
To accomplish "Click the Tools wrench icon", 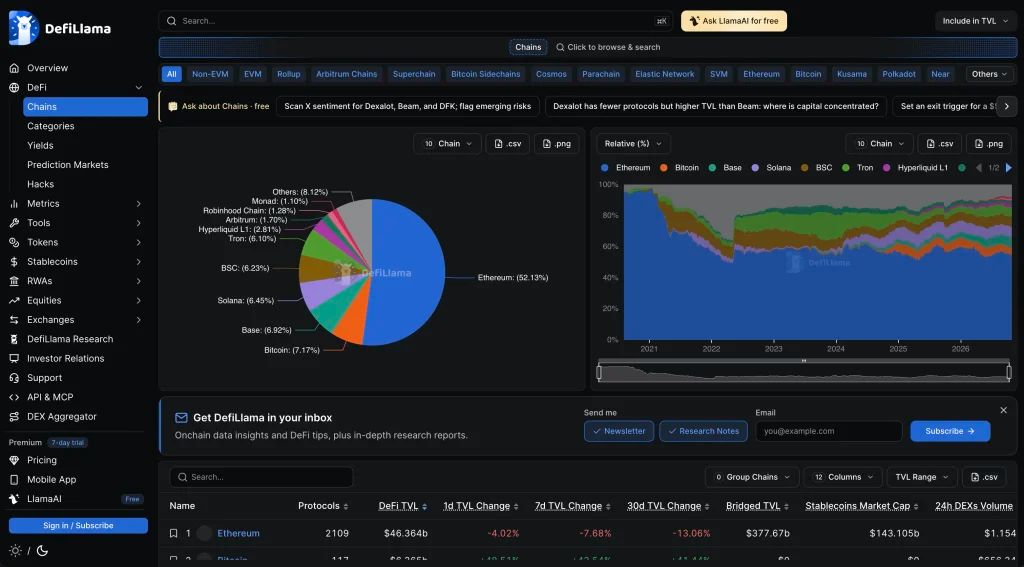I will [14, 223].
